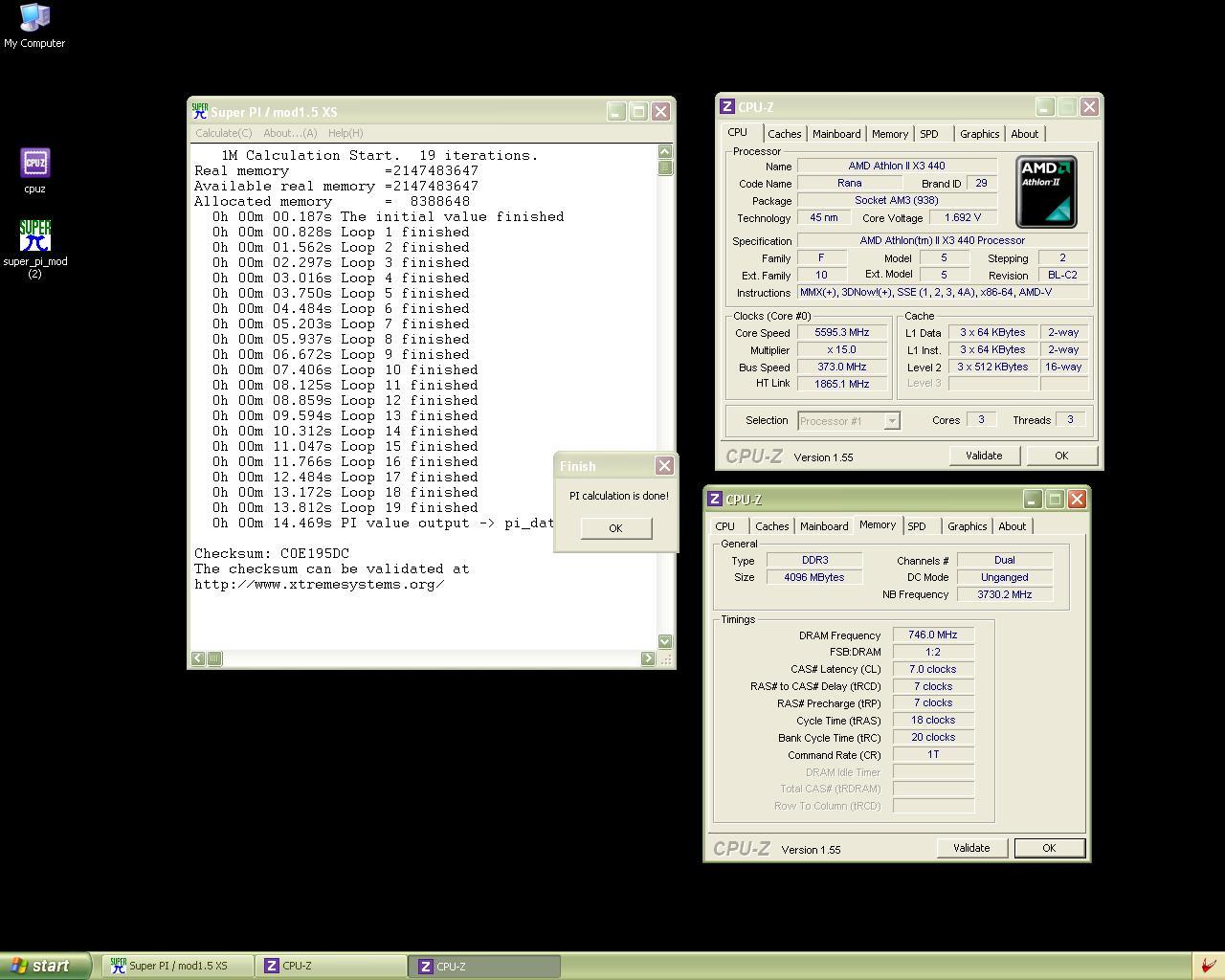Click the CAS# Latency value 7.0 clocks
Viewport: 1225px width, 980px height.
coord(933,669)
